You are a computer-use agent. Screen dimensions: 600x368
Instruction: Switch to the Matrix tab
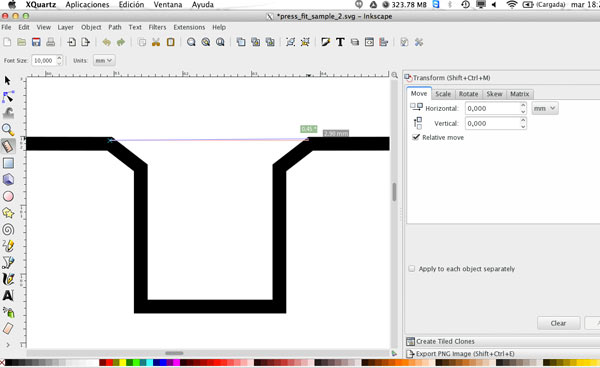coord(520,94)
